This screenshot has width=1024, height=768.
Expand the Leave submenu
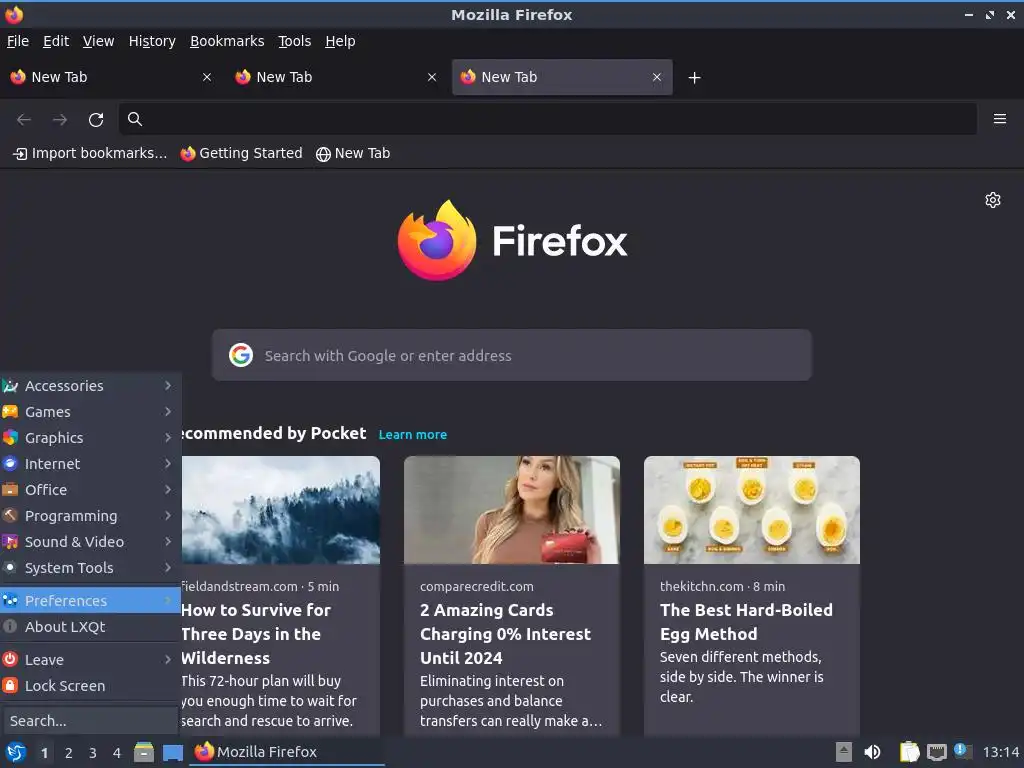tap(90, 660)
